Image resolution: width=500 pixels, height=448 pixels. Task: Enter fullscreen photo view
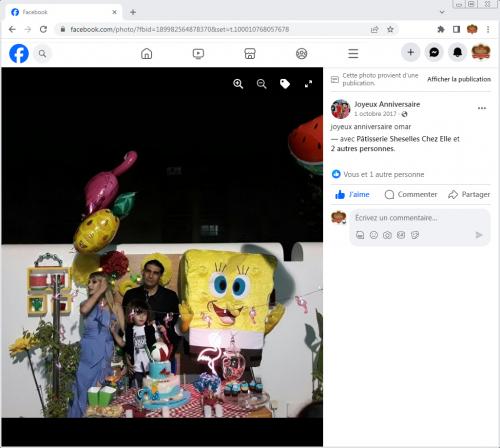coord(308,84)
